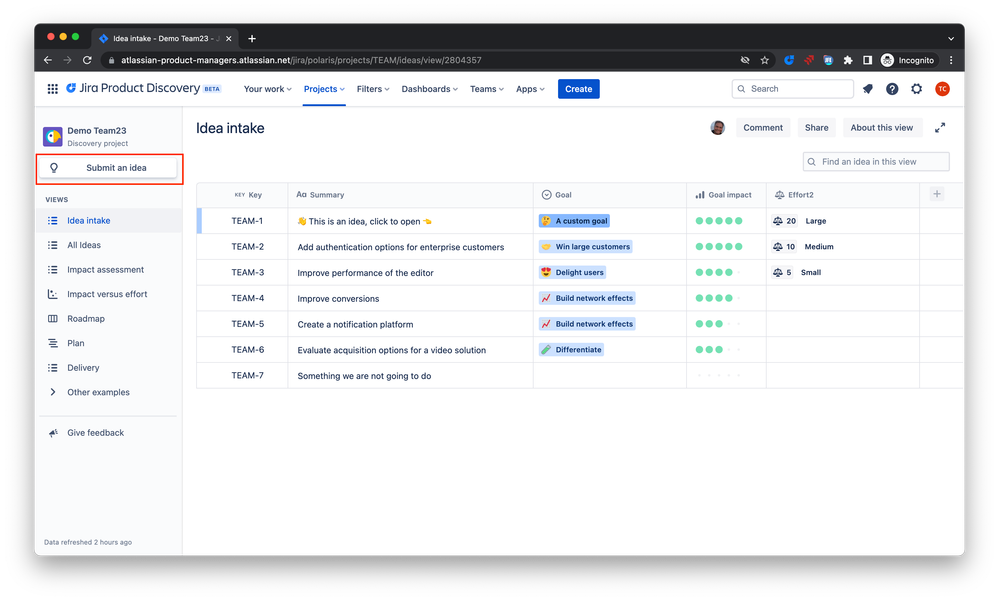The height and width of the screenshot is (601, 999).
Task: Expand the view to fullscreen
Action: pyautogui.click(x=940, y=128)
